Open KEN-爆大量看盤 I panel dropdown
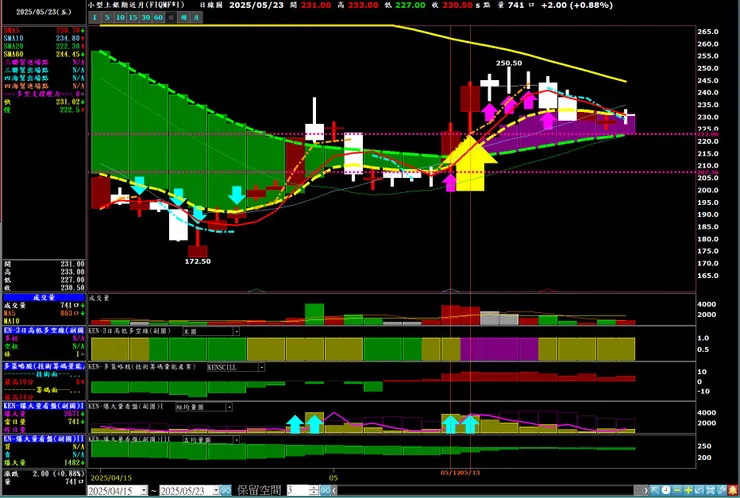 point(229,407)
